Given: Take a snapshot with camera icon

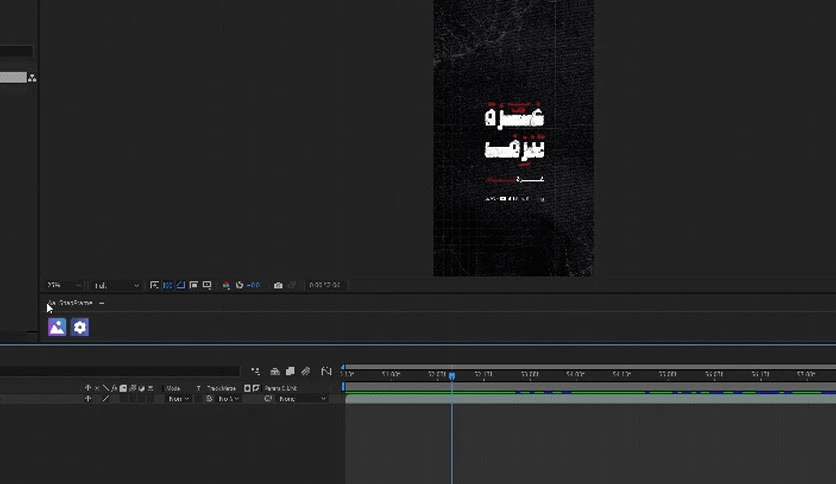Looking at the screenshot, I should (278, 285).
